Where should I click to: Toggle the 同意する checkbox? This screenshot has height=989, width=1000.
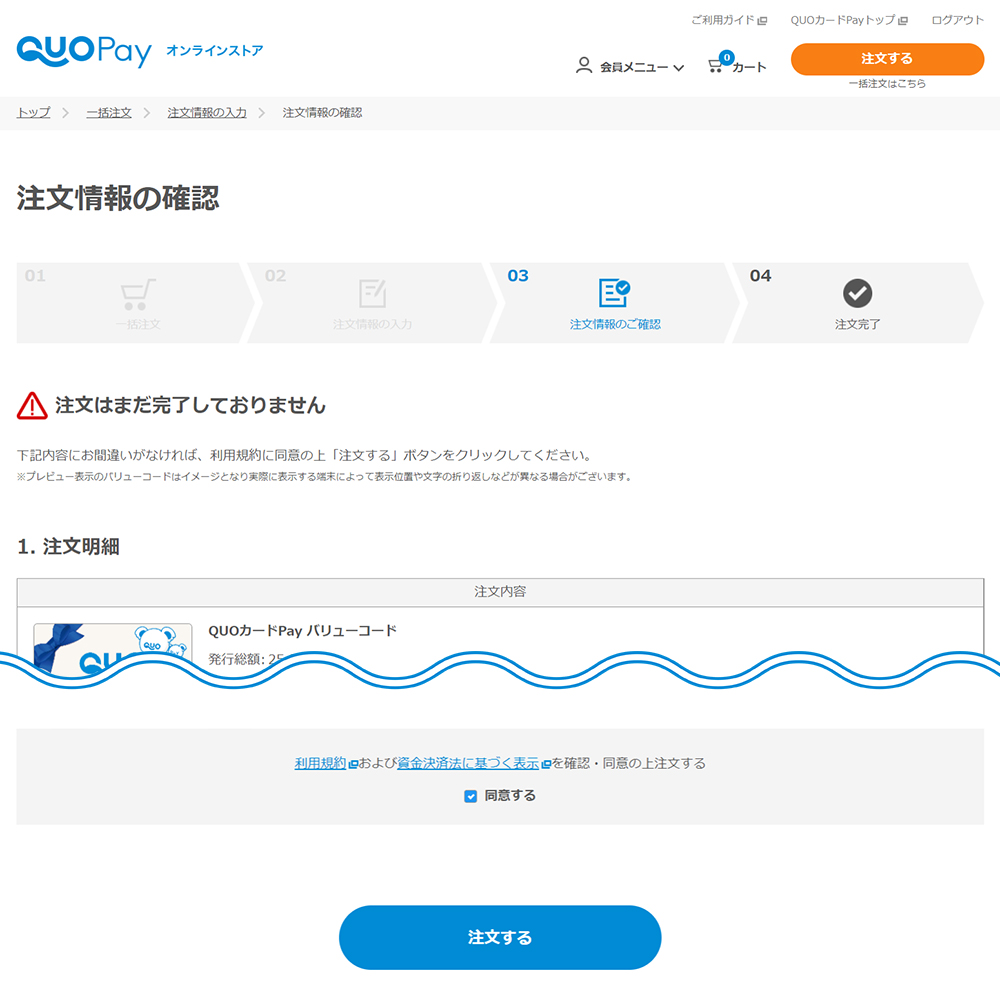click(x=471, y=796)
